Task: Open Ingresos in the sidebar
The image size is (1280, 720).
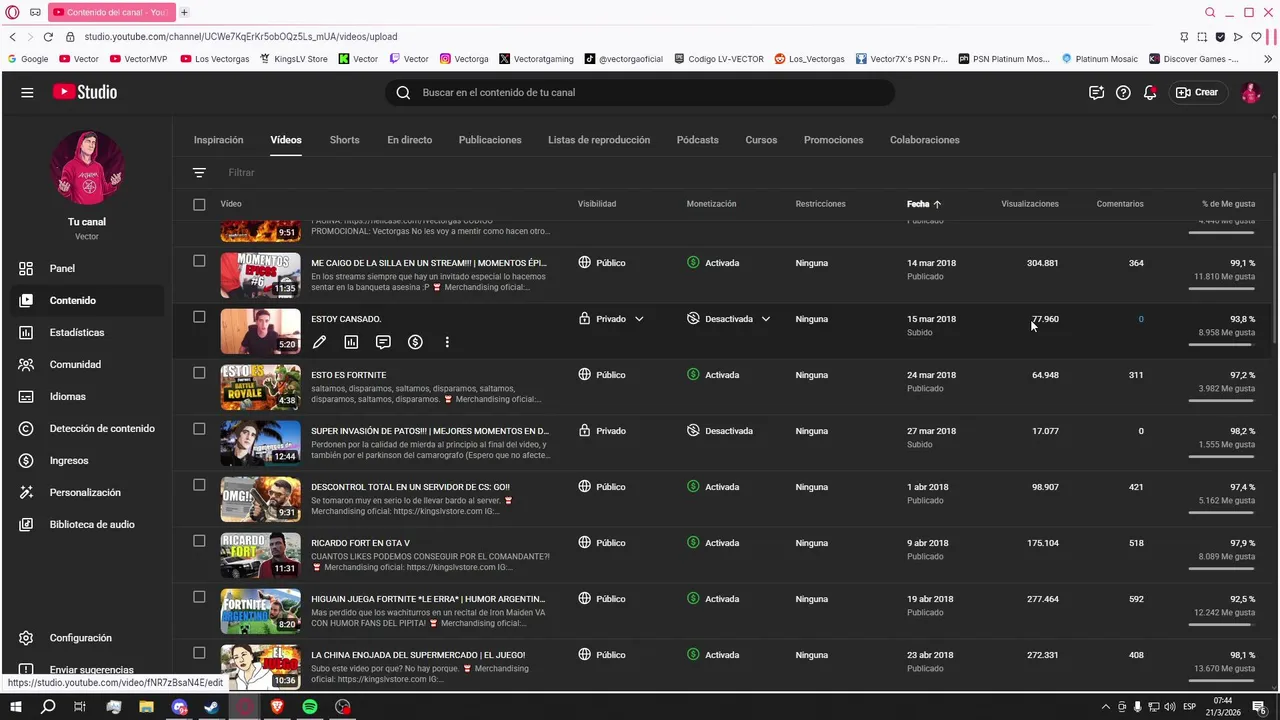Action: tap(86, 460)
